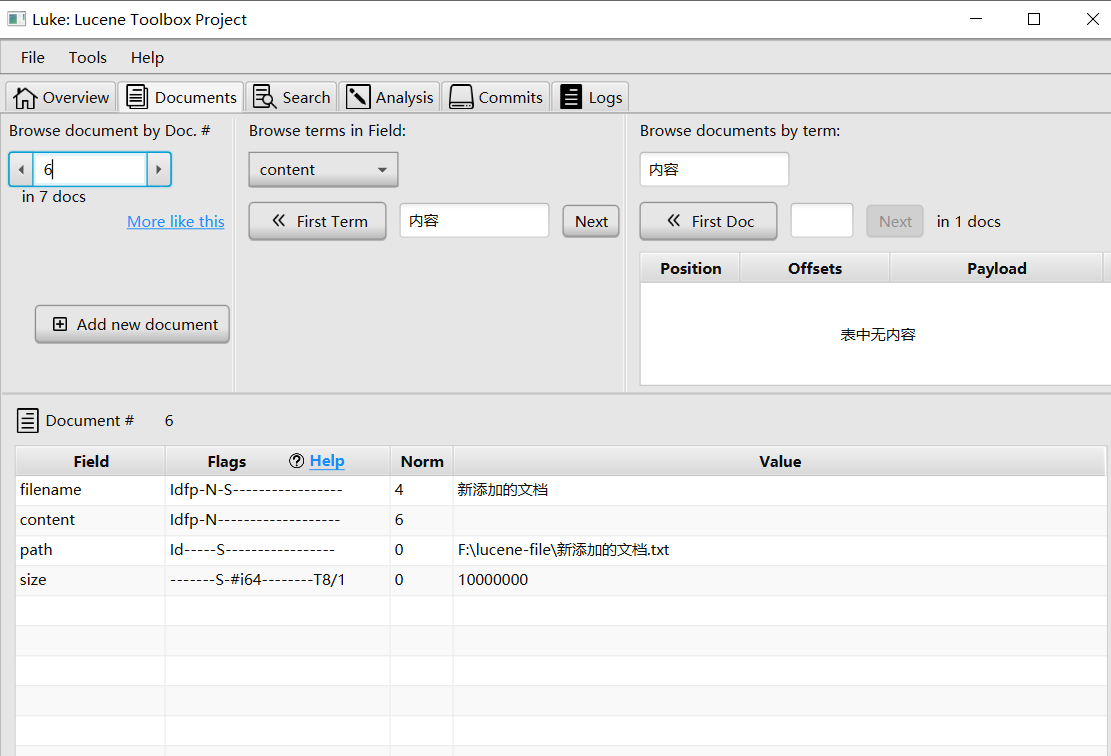Select the Documents tab
The image size is (1111, 756).
pyautogui.click(x=181, y=97)
